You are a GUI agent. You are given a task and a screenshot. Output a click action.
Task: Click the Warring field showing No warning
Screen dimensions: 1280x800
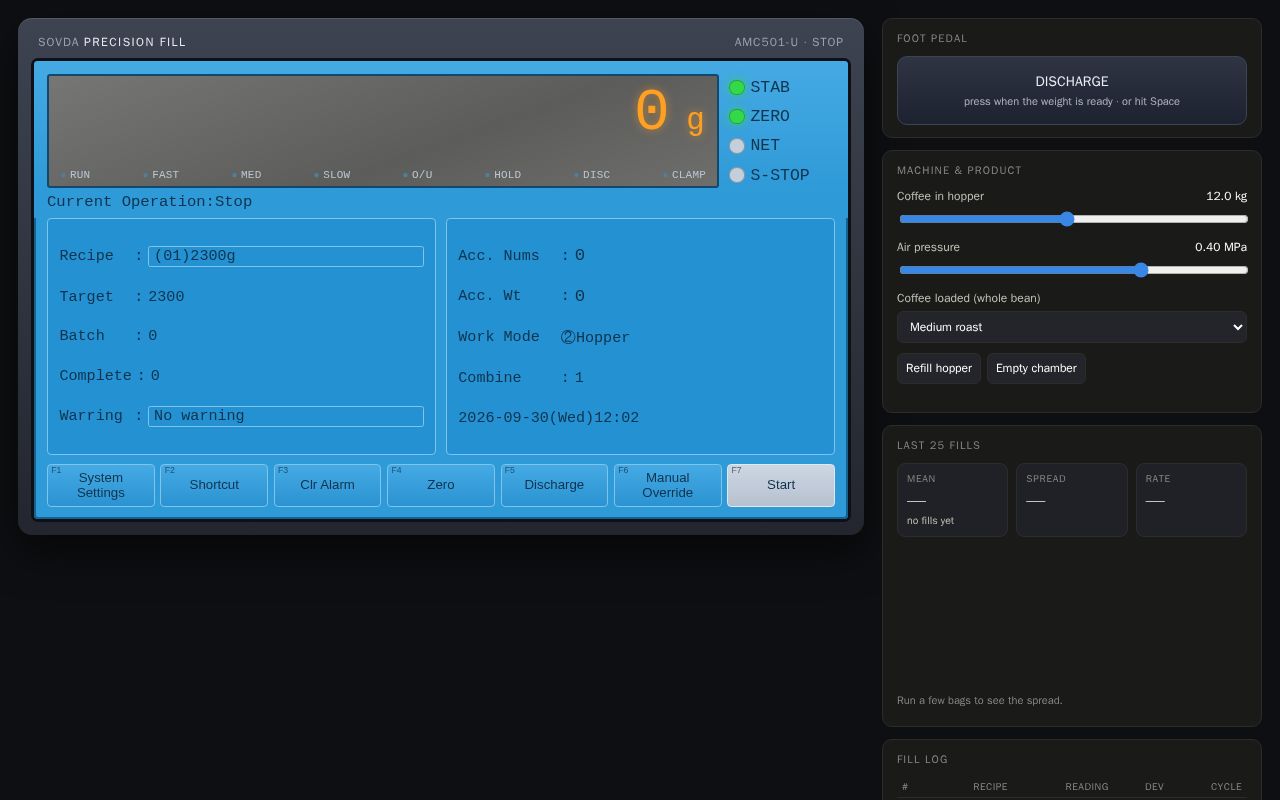pos(286,416)
